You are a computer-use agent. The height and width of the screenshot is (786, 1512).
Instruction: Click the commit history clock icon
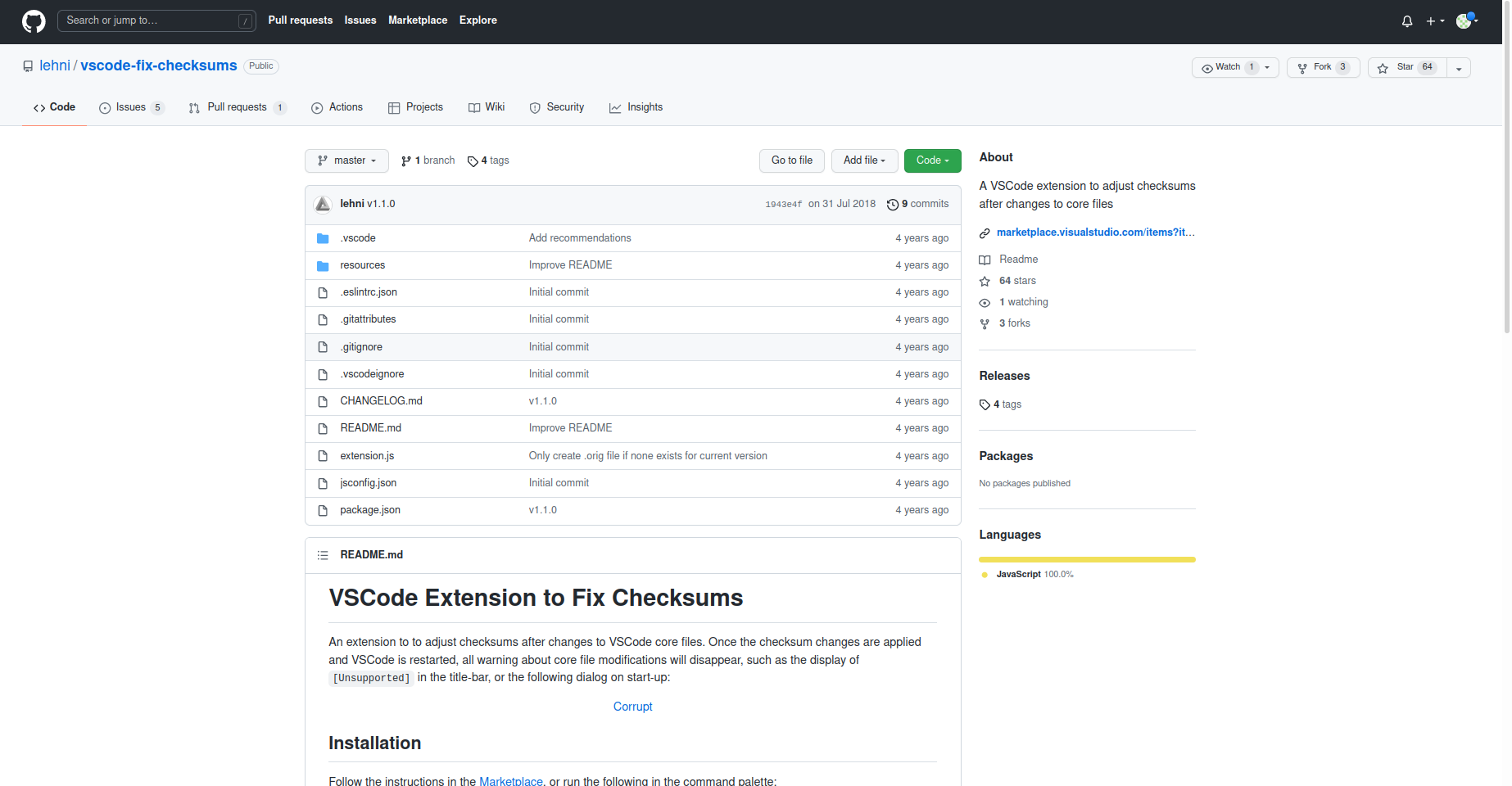point(893,205)
